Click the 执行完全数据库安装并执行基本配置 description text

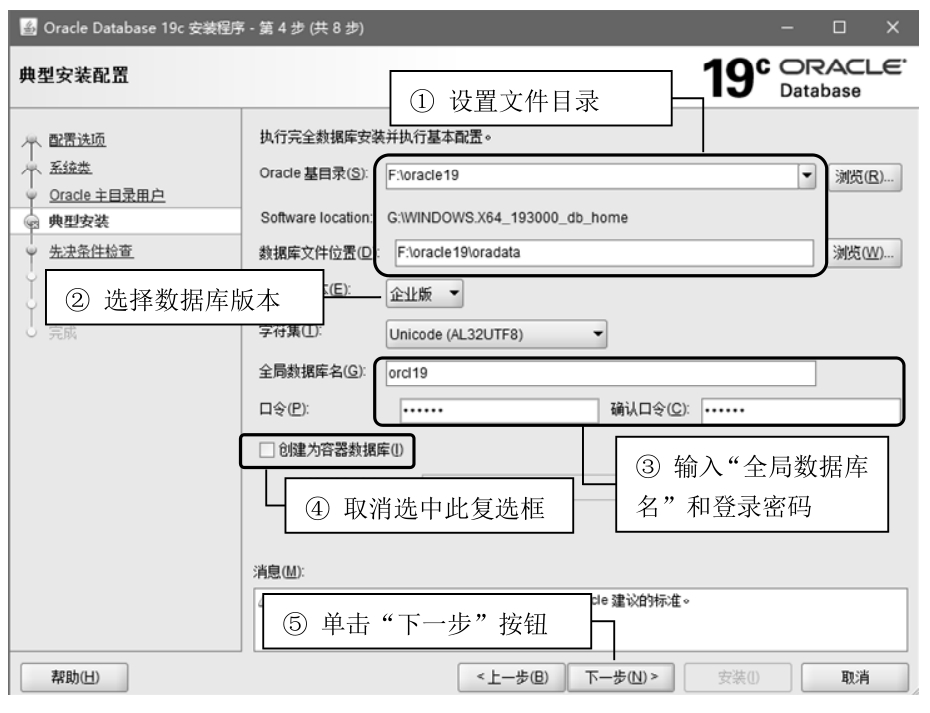click(375, 137)
